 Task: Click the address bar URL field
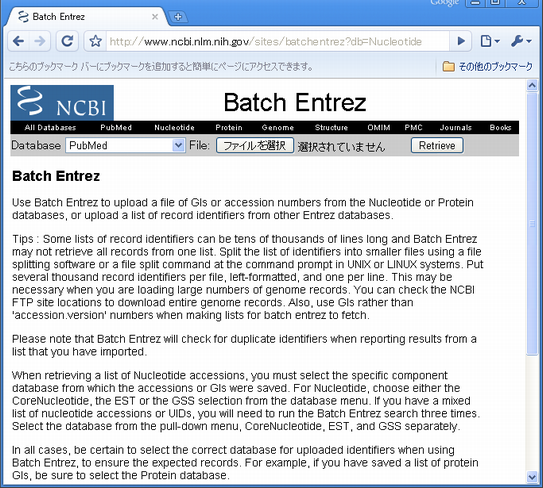point(277,42)
